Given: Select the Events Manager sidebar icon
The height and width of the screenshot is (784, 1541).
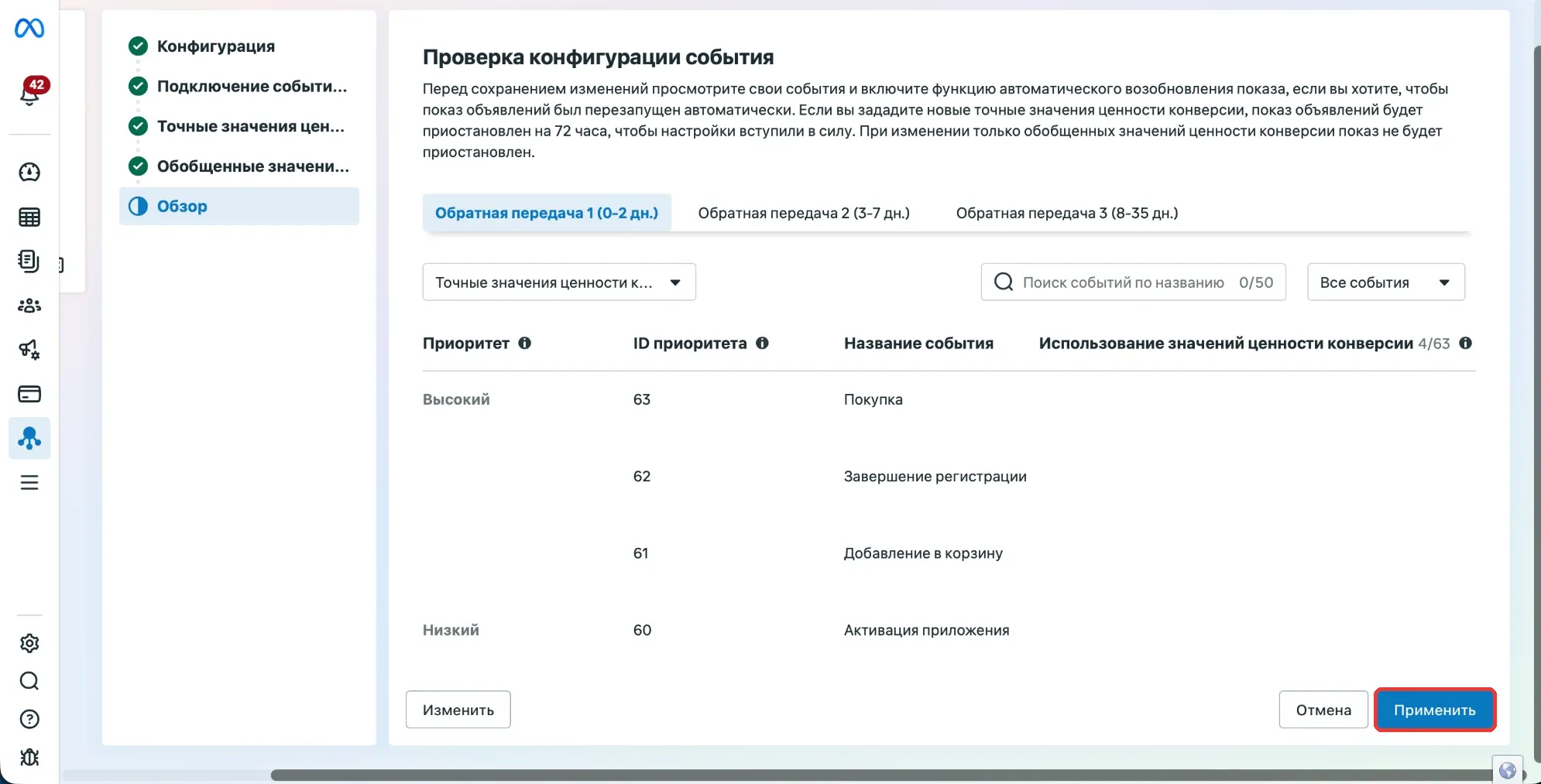Looking at the screenshot, I should pos(29,438).
